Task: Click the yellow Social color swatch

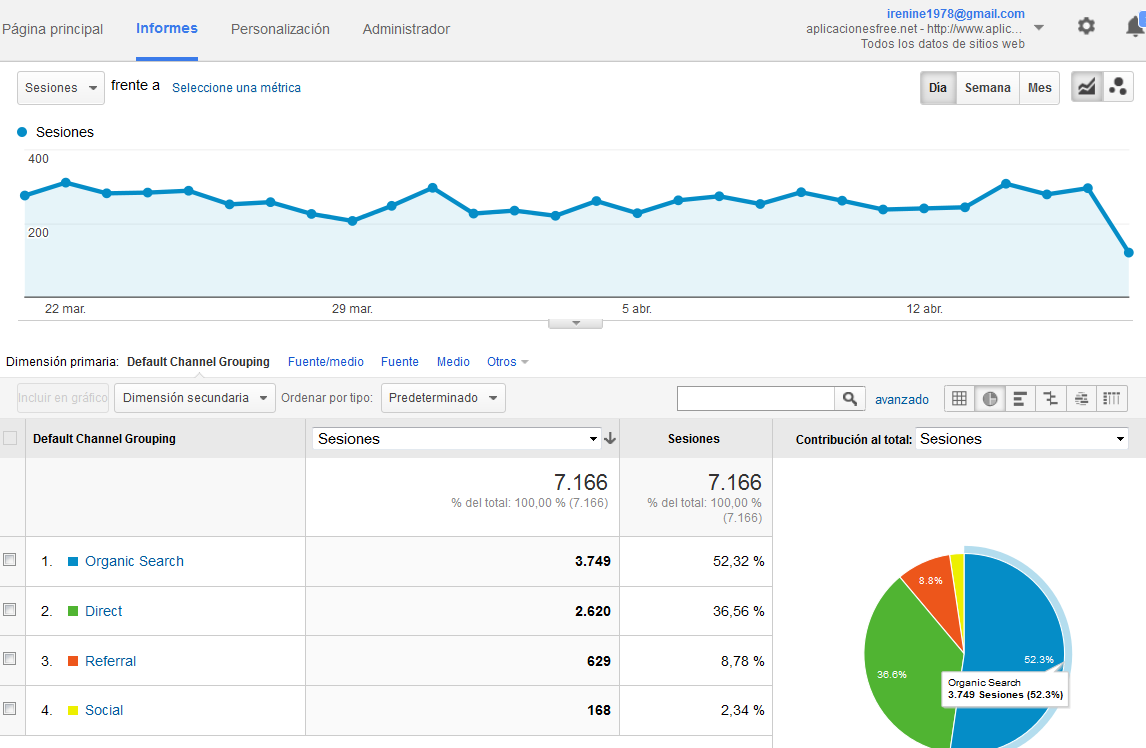Action: coord(73,710)
